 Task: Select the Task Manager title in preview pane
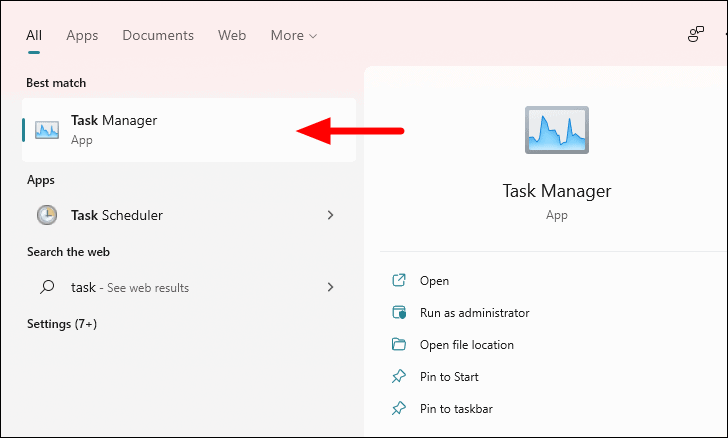tap(557, 191)
